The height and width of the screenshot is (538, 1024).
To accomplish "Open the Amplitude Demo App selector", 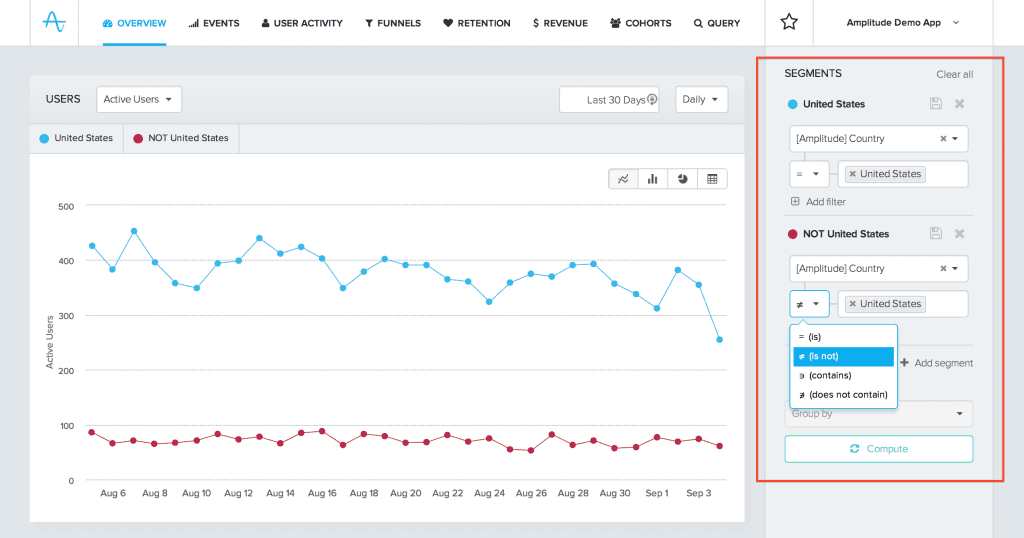I will click(902, 22).
